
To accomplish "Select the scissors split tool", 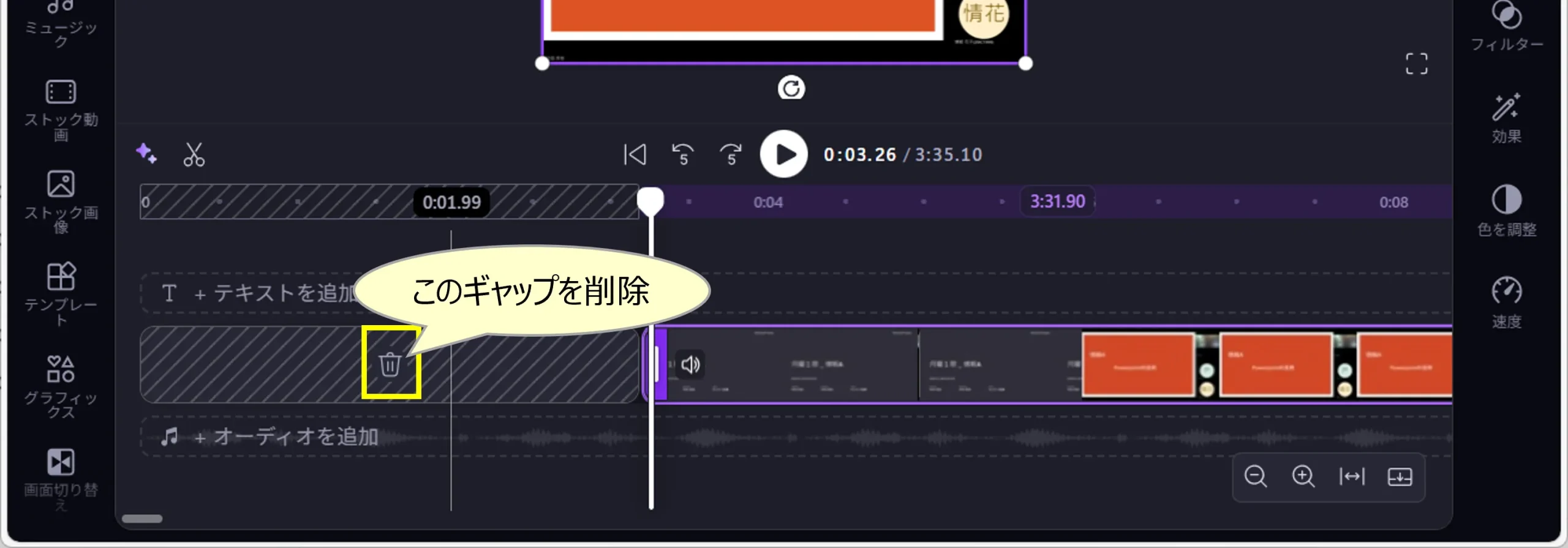I will 194,154.
